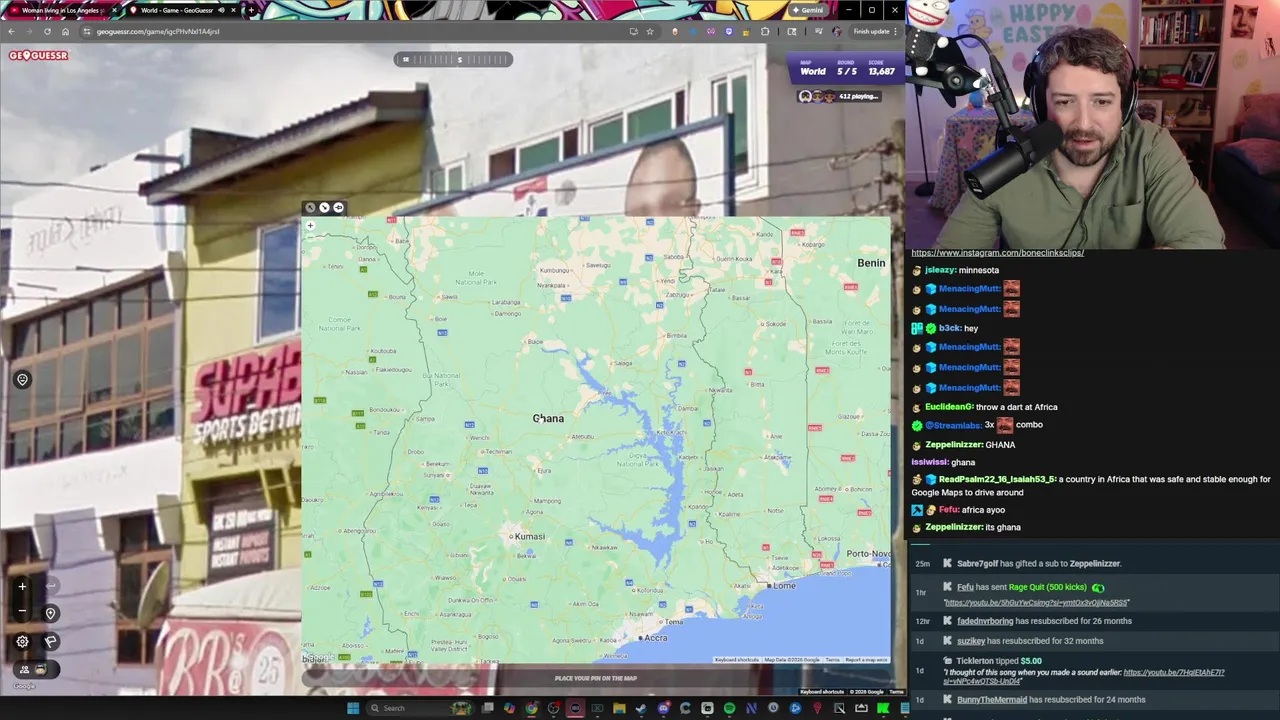Viewport: 1280px width, 720px height.
Task: Zoom in the street view with plus
Action: (x=22, y=587)
